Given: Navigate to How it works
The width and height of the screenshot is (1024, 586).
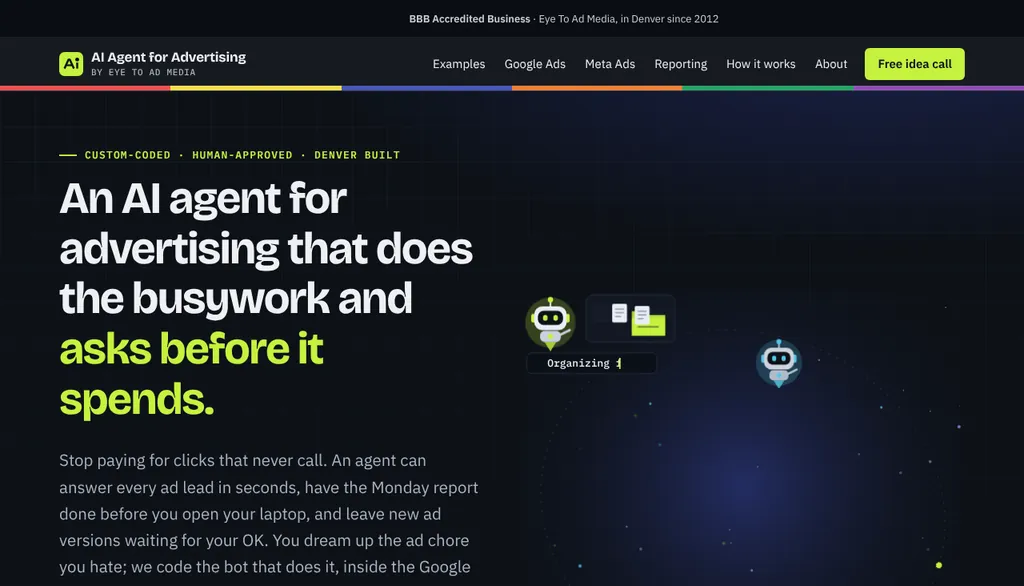Looking at the screenshot, I should (761, 64).
